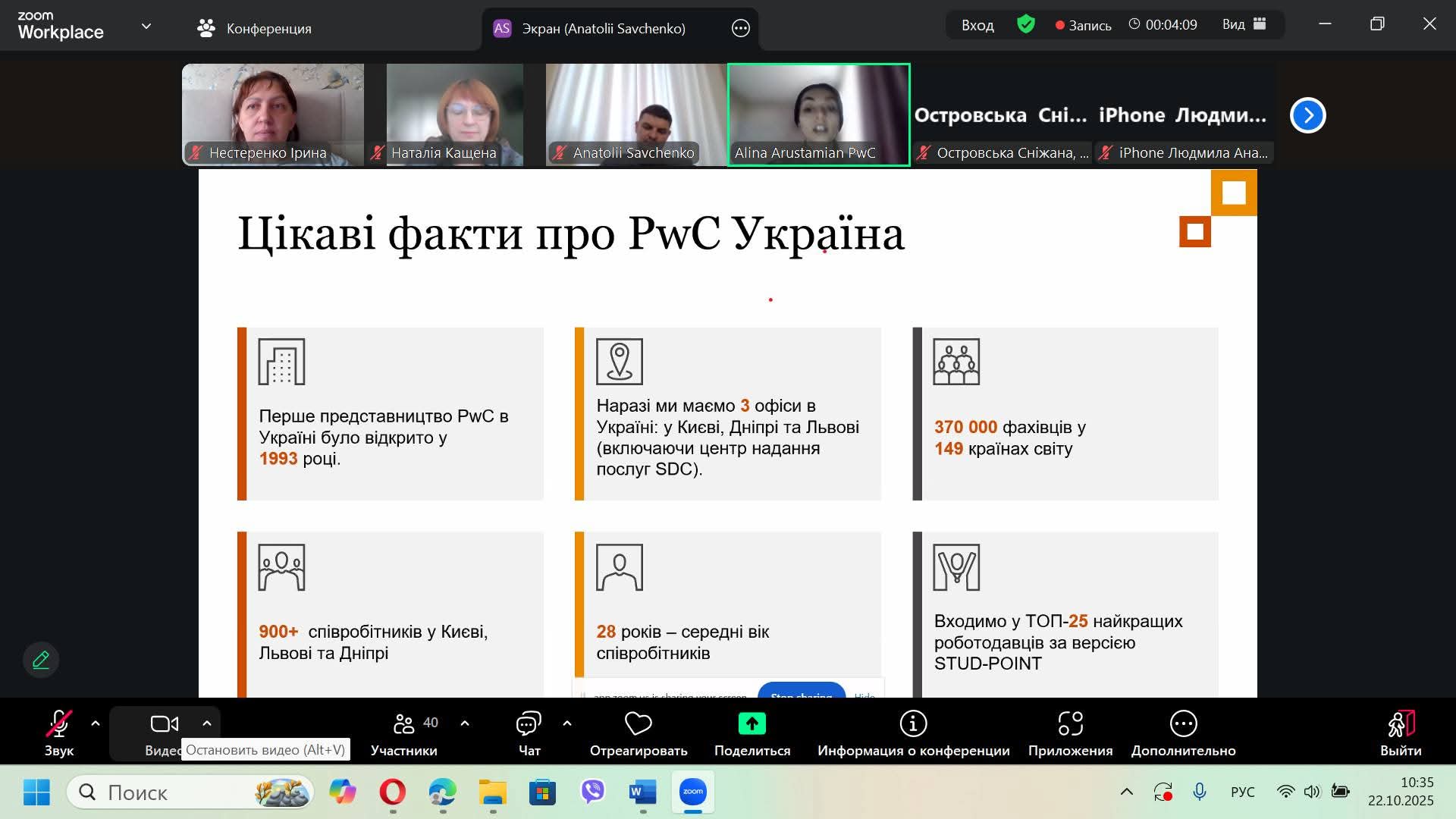Expand video options chevron
Viewport: 1456px width, 819px height.
click(x=206, y=723)
